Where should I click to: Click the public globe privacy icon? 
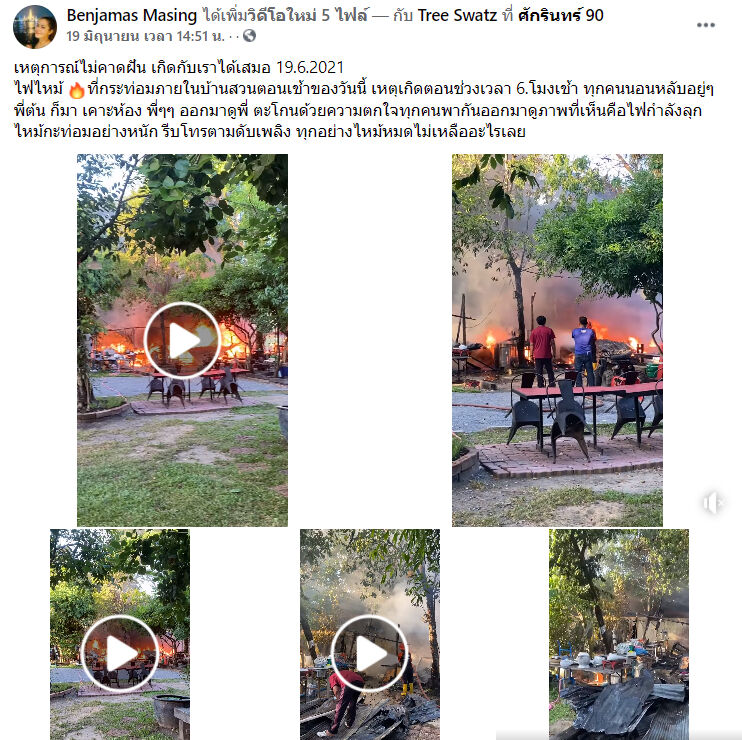[249, 35]
